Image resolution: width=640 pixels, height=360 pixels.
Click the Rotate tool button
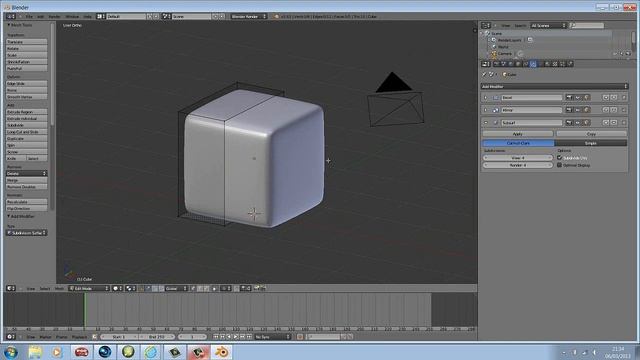point(27,48)
